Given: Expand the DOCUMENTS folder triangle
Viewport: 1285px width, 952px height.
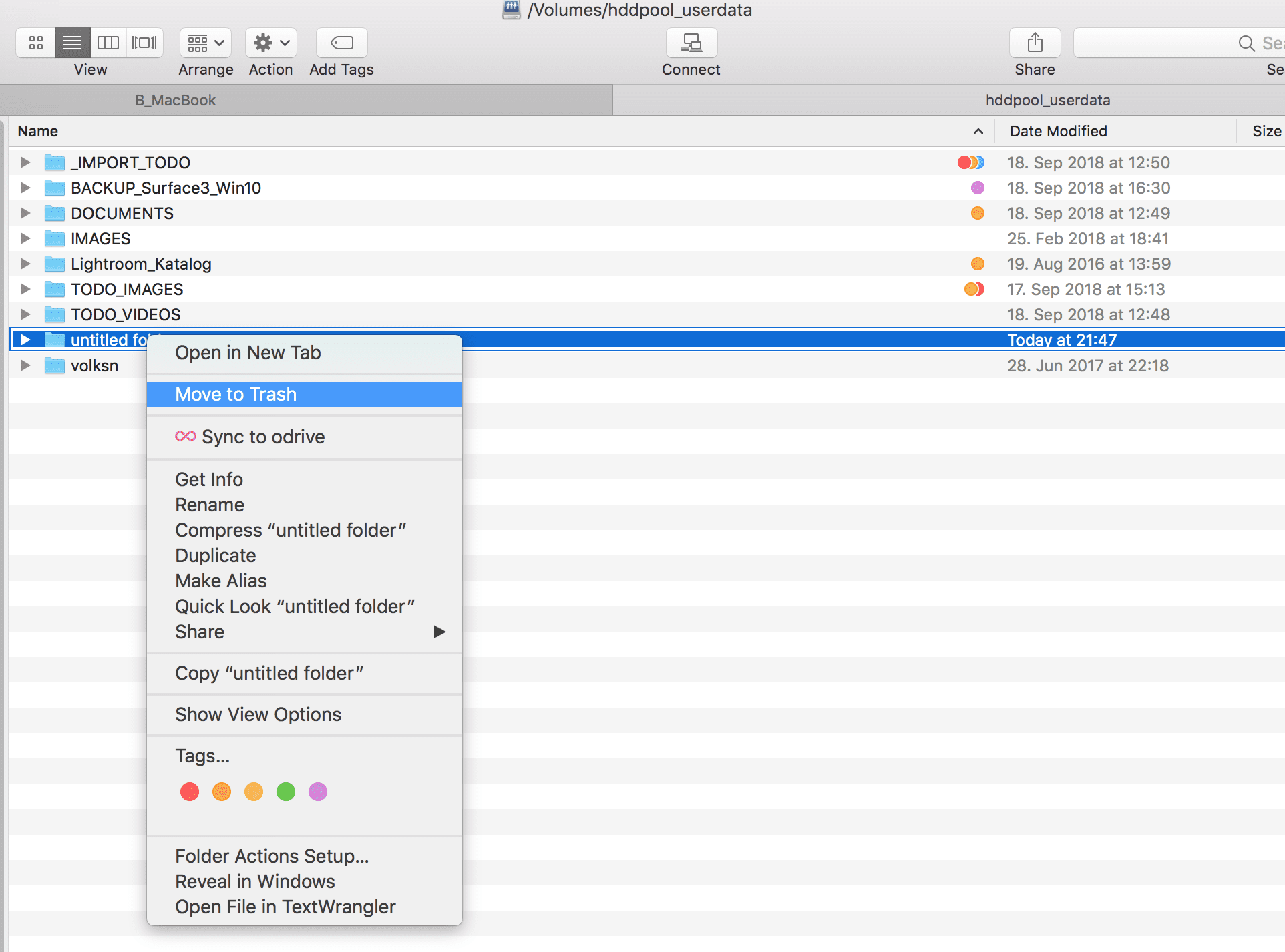Looking at the screenshot, I should [x=25, y=213].
